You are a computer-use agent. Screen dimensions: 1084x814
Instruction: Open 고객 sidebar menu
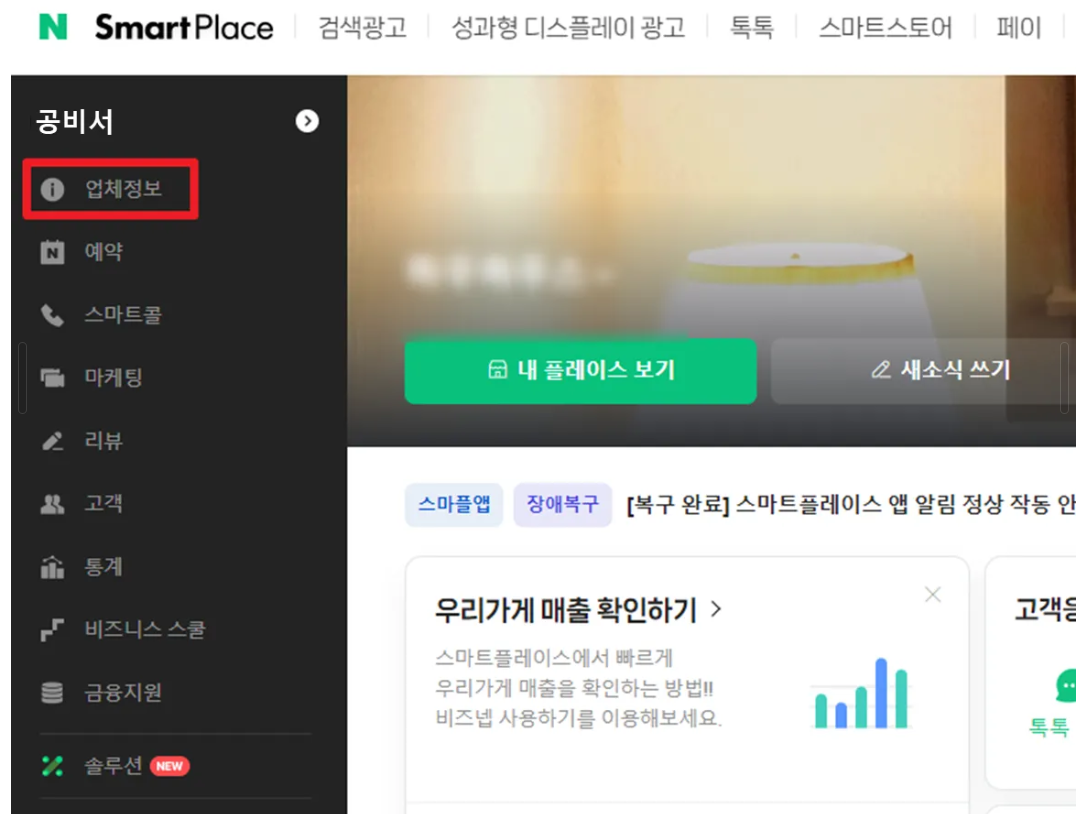104,503
